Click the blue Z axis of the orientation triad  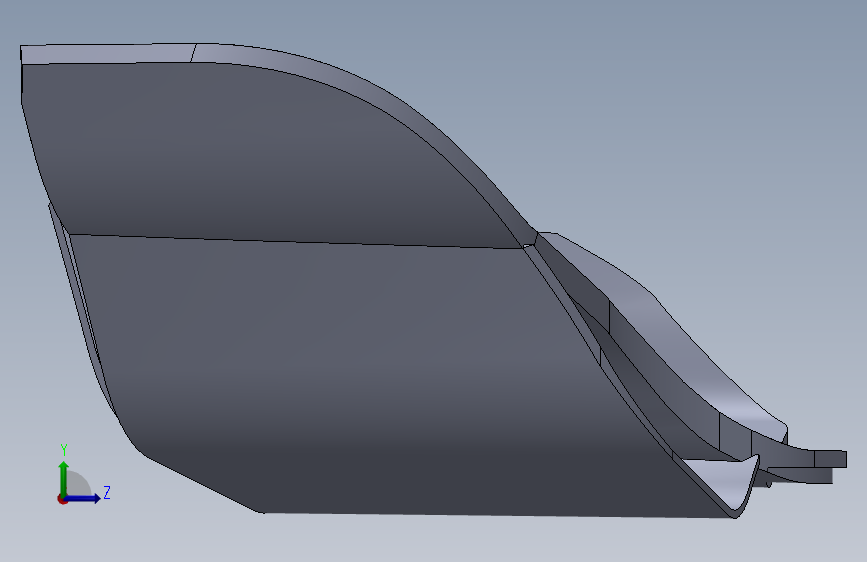83,498
